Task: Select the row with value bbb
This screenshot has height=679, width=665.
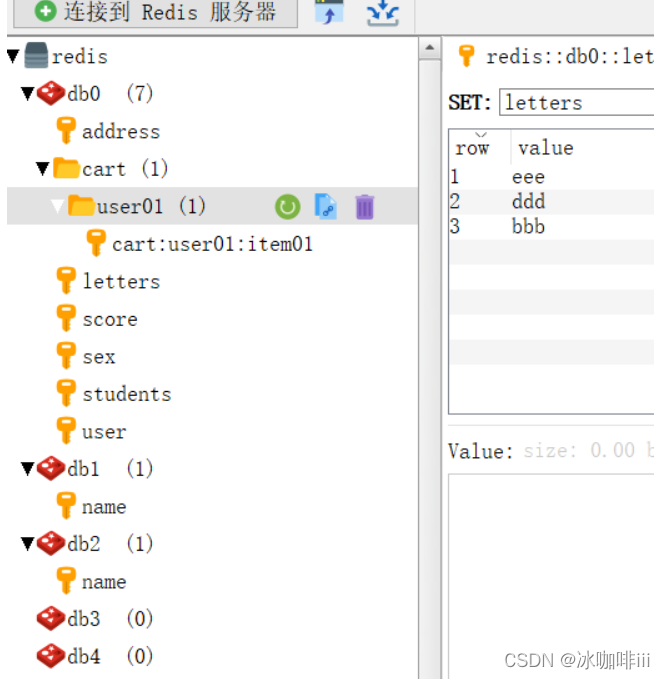Action: [x=552, y=227]
